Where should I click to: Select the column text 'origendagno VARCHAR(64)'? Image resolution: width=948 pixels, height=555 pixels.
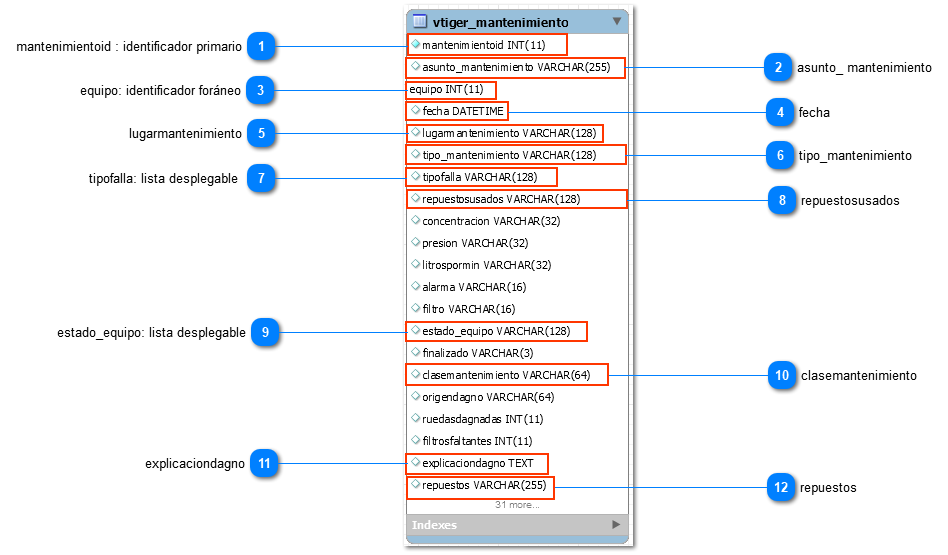click(488, 397)
